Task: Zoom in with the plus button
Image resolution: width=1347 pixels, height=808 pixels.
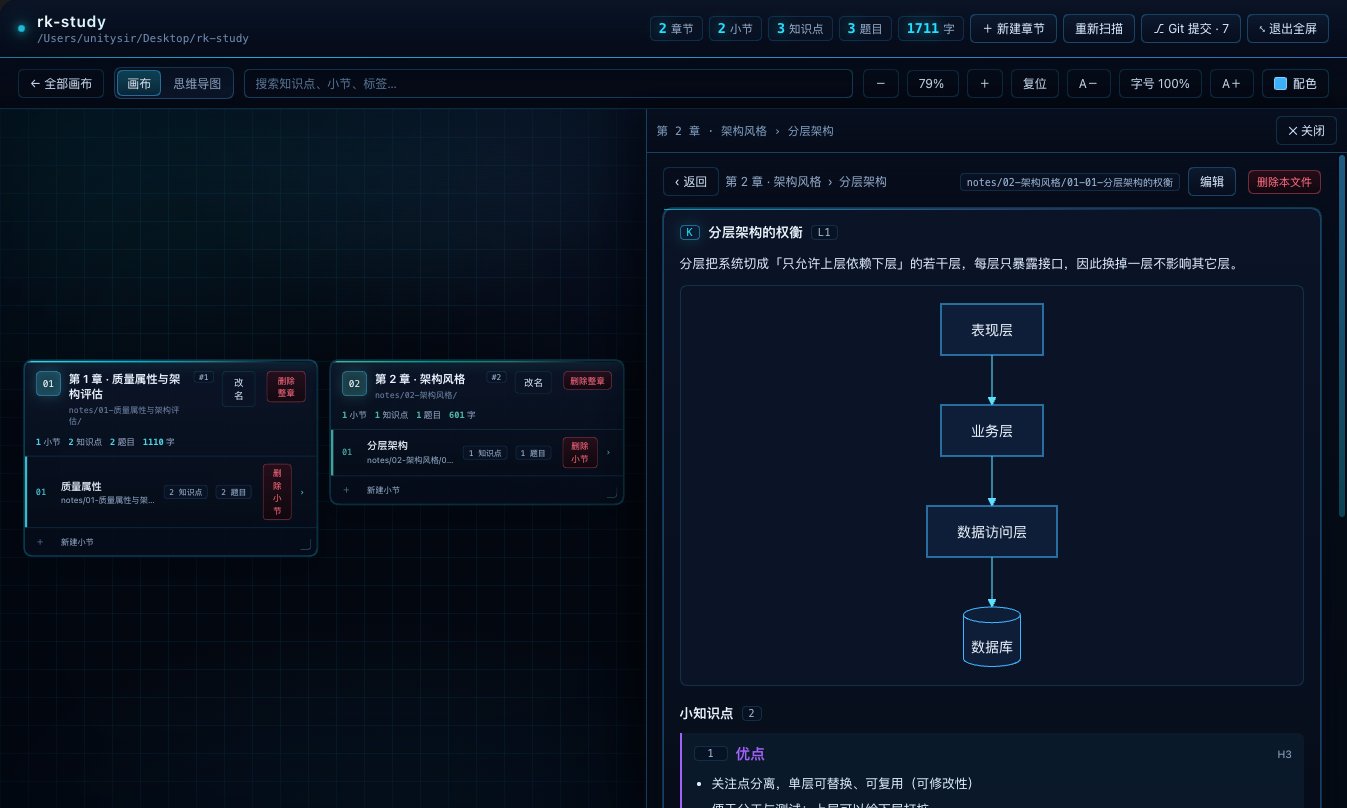Action: pos(984,84)
